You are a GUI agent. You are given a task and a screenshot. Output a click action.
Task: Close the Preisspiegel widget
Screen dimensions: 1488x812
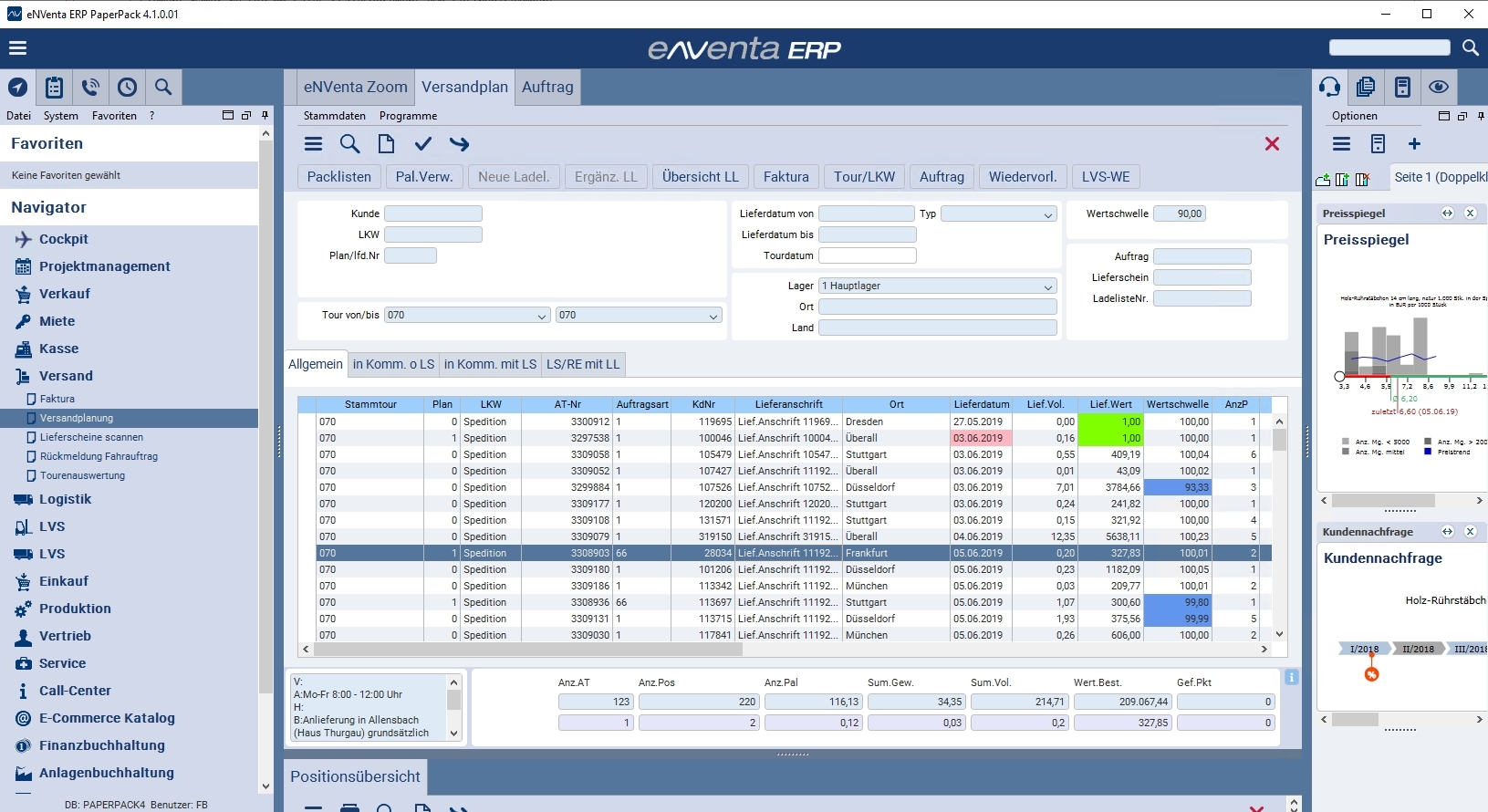click(1470, 213)
